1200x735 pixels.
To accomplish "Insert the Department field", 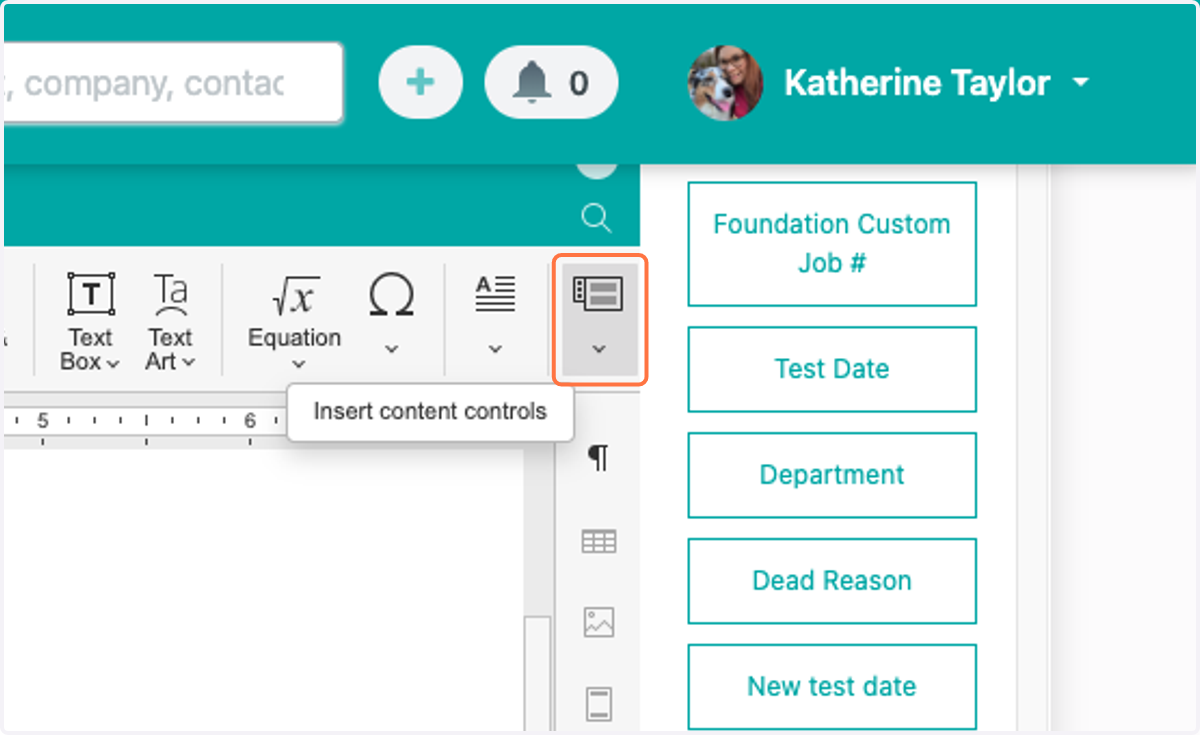I will (x=832, y=475).
